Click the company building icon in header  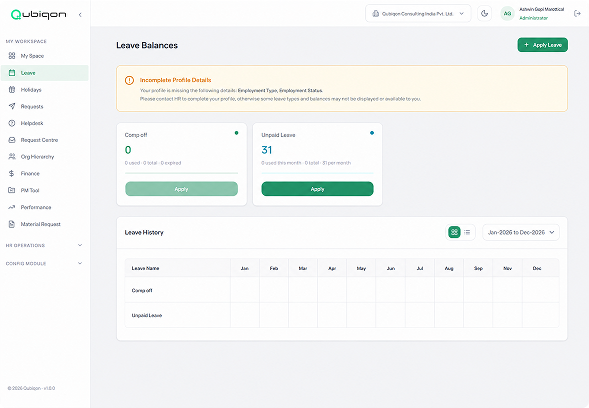tap(375, 14)
